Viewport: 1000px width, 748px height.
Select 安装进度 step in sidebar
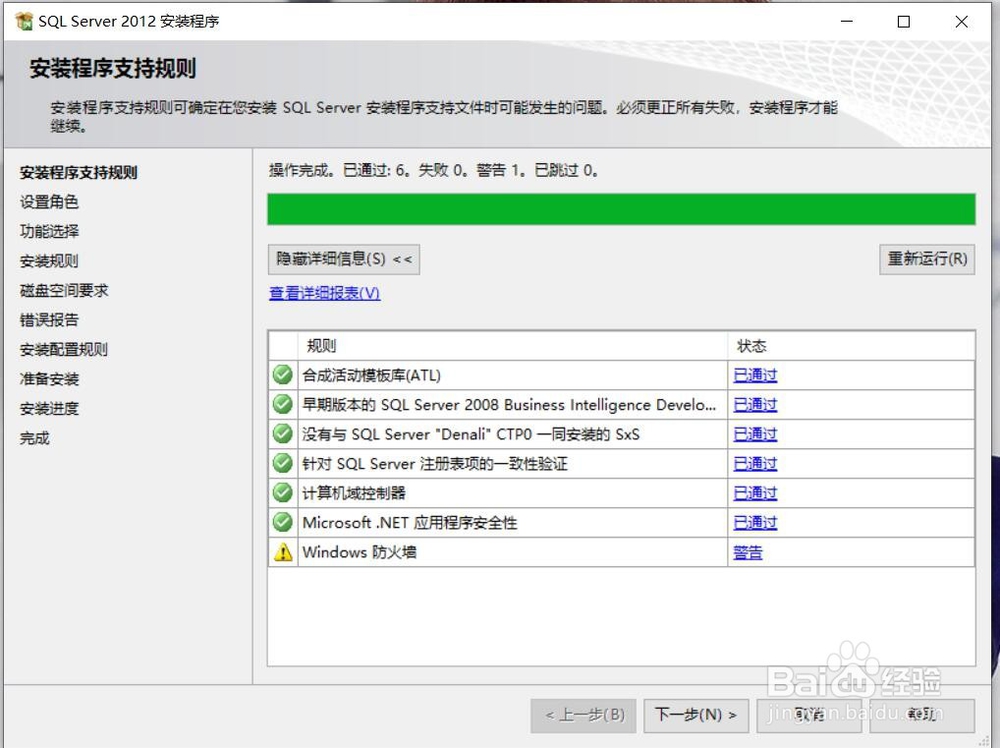pos(49,408)
